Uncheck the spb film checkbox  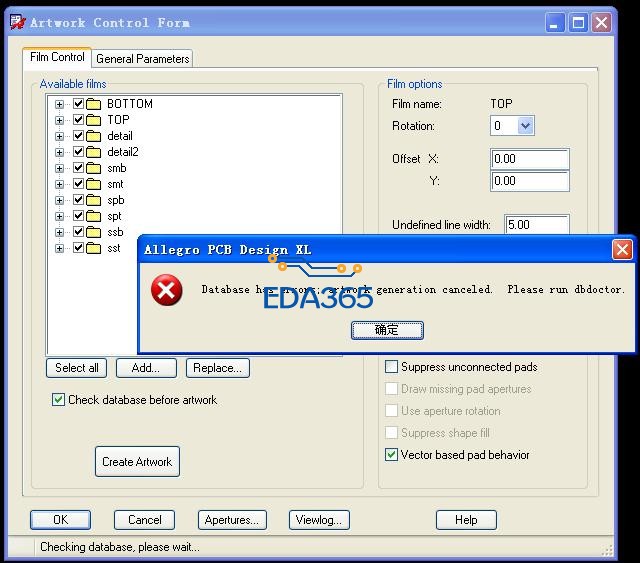click(79, 200)
